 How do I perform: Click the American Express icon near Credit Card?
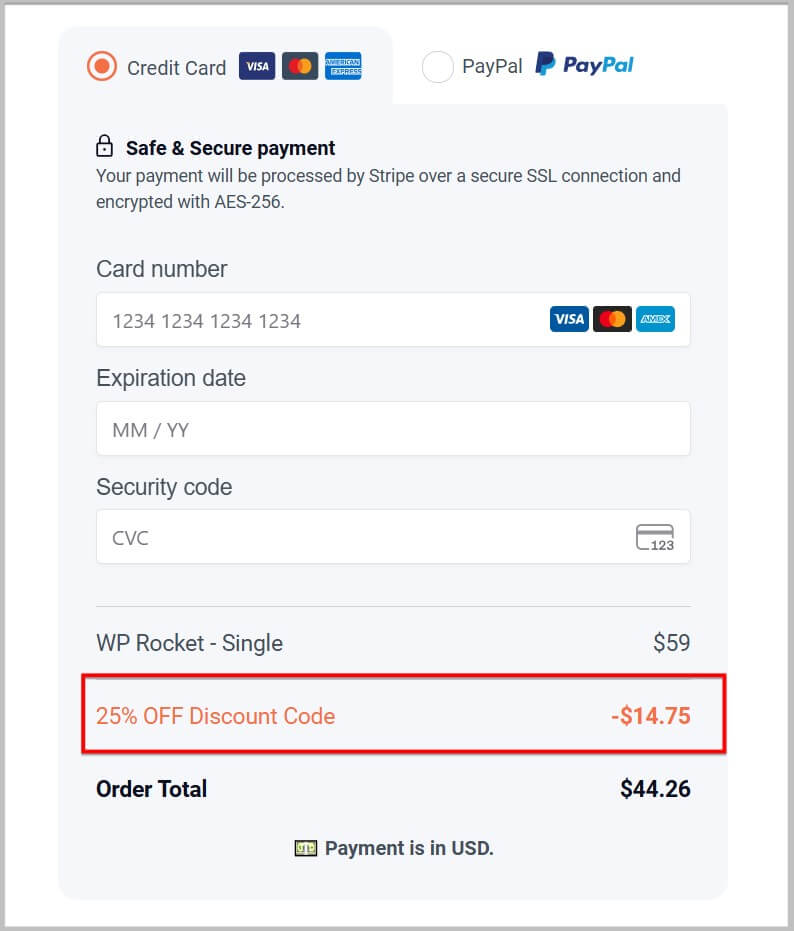tap(344, 66)
